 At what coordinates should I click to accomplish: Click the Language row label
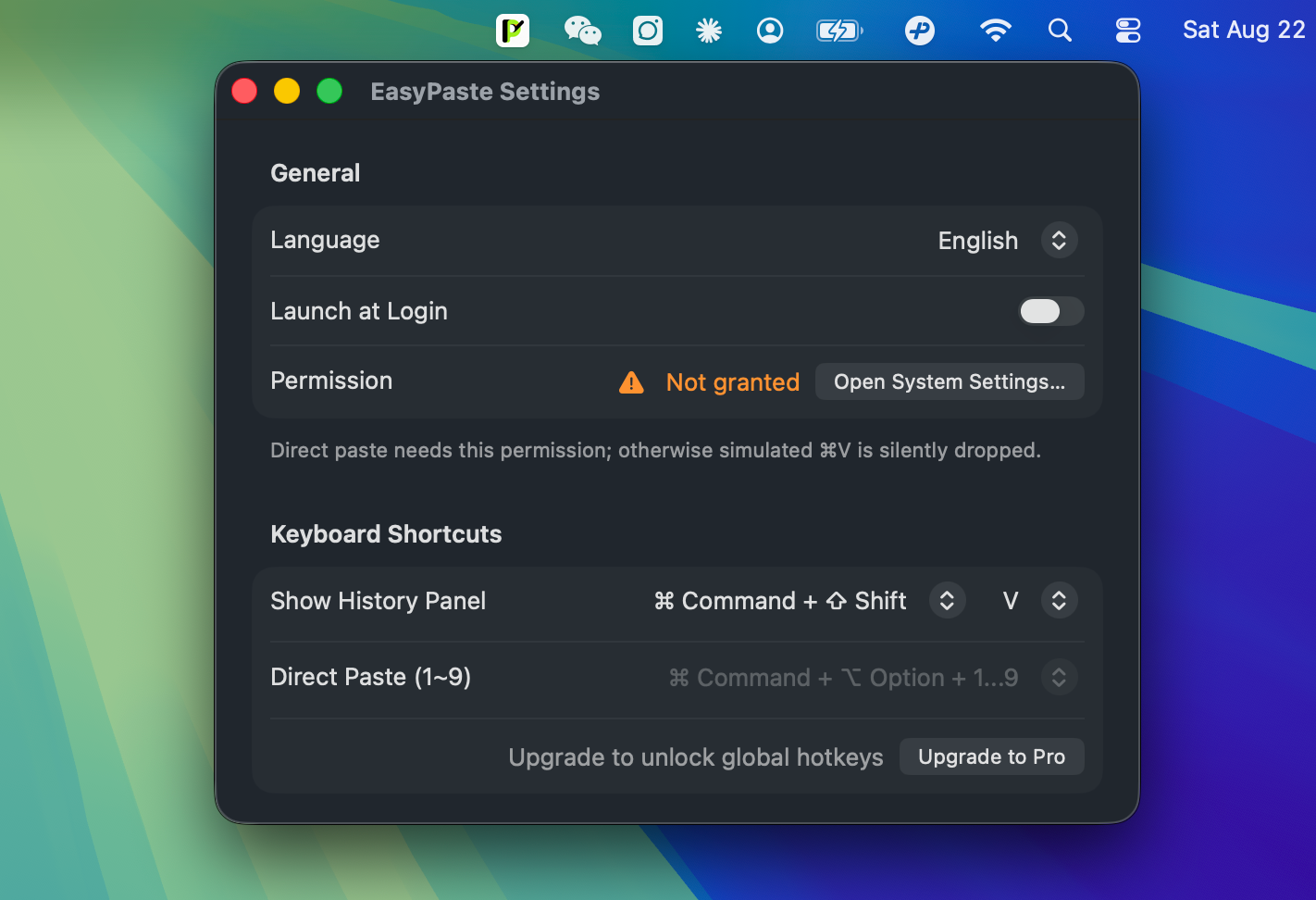coord(325,240)
